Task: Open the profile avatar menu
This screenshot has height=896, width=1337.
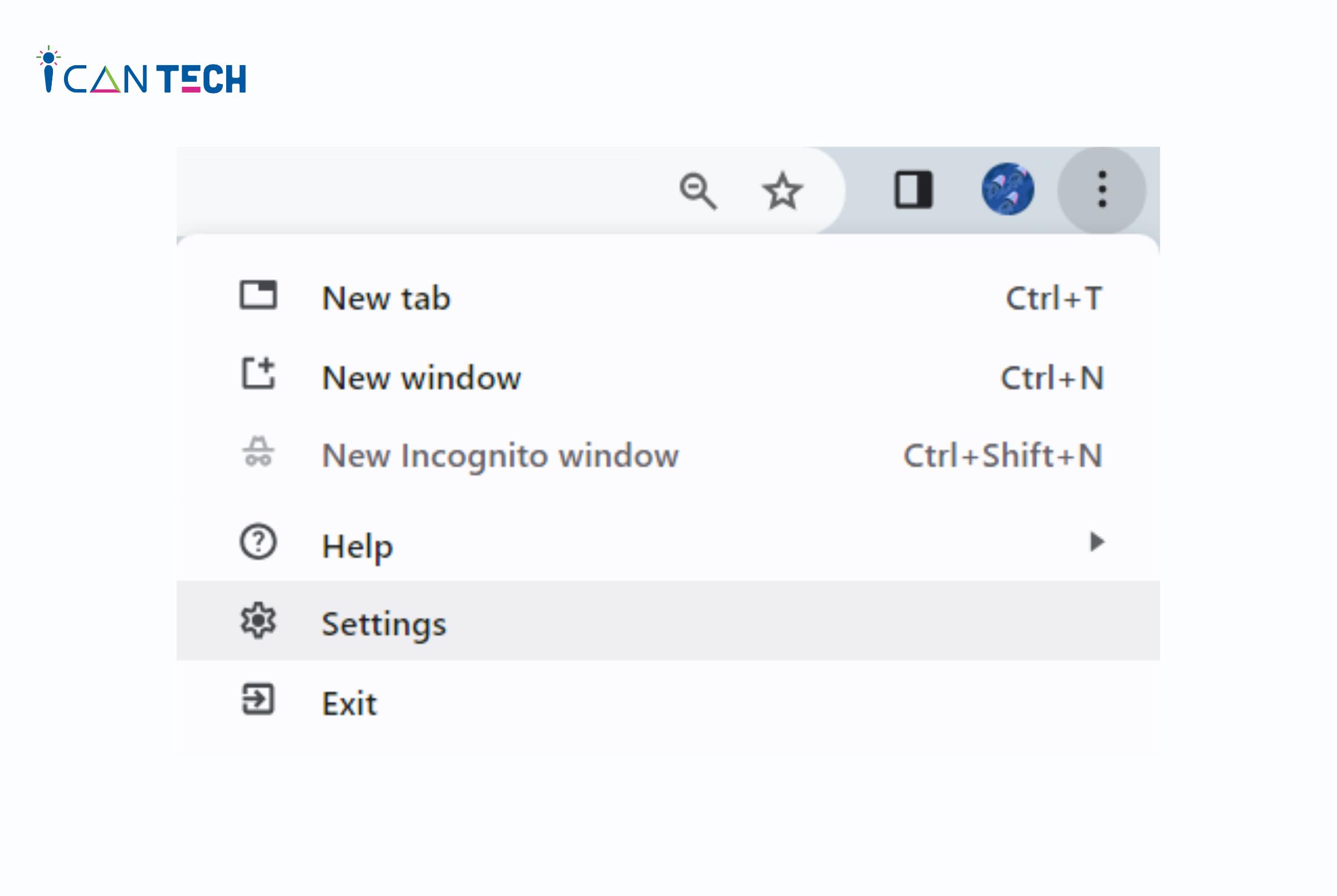Action: [x=1007, y=189]
